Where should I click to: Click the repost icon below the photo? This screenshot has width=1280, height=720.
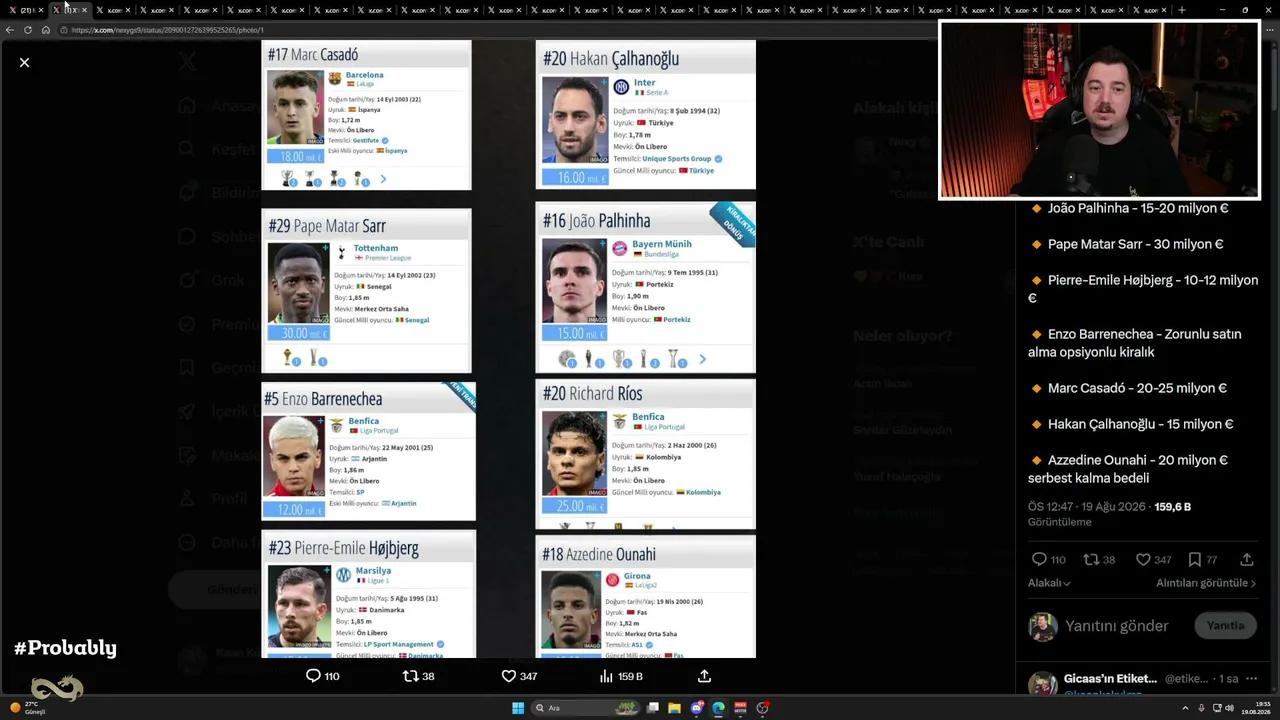[410, 676]
